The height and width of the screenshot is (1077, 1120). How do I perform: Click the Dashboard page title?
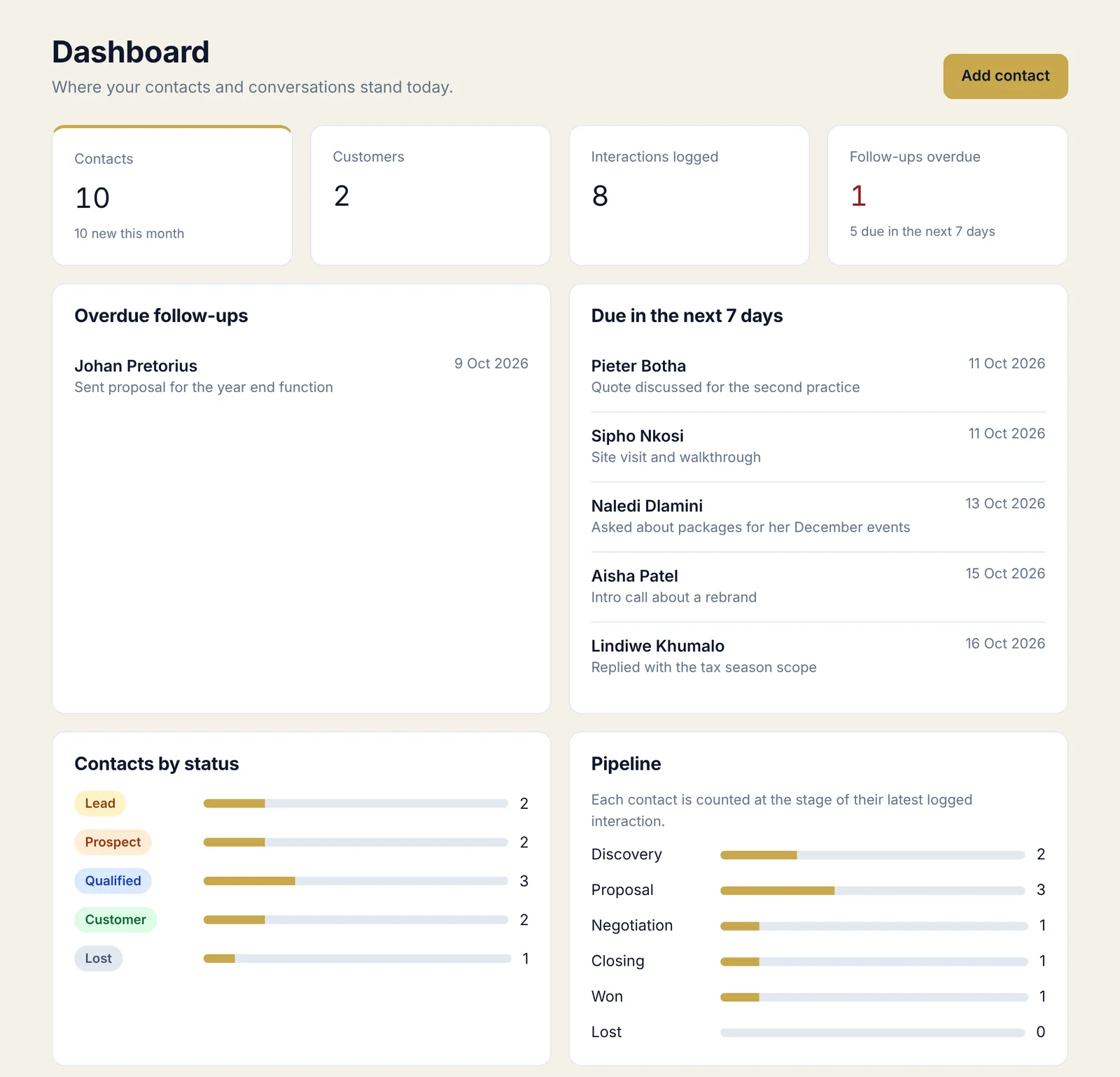click(131, 52)
